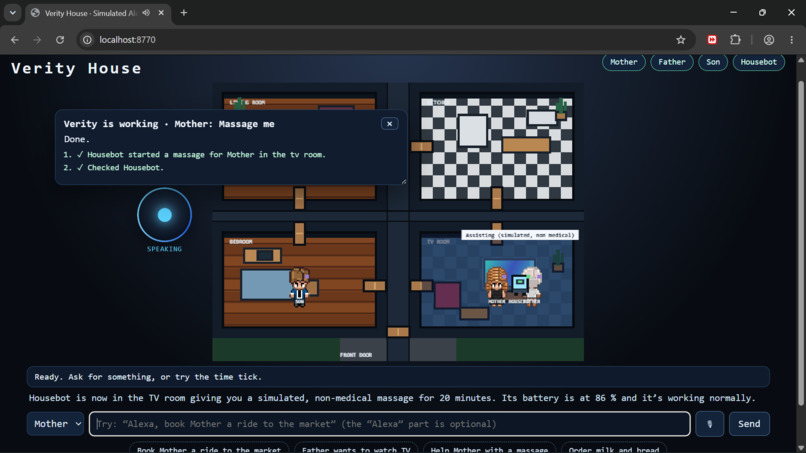The width and height of the screenshot is (806, 453).
Task: Close the Verity House browser tab
Action: (x=161, y=13)
